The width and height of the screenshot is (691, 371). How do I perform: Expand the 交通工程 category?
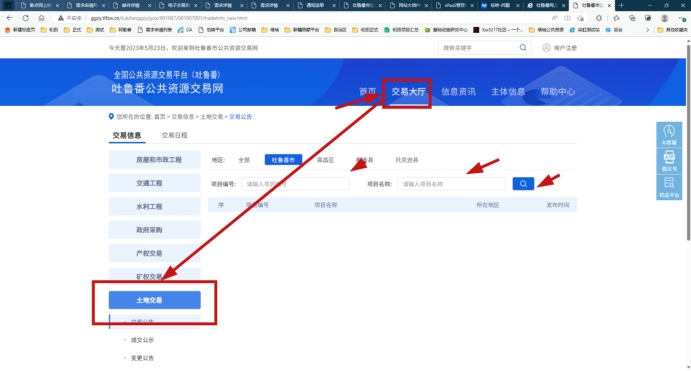click(155, 183)
